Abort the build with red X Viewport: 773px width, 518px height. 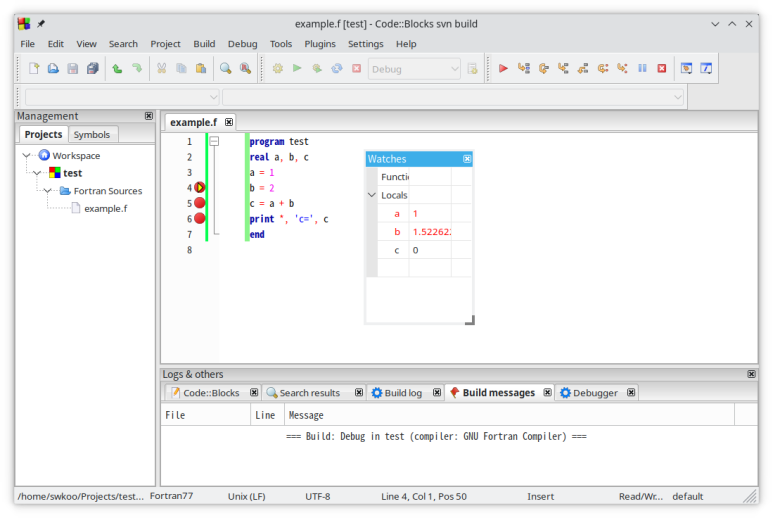[x=356, y=69]
